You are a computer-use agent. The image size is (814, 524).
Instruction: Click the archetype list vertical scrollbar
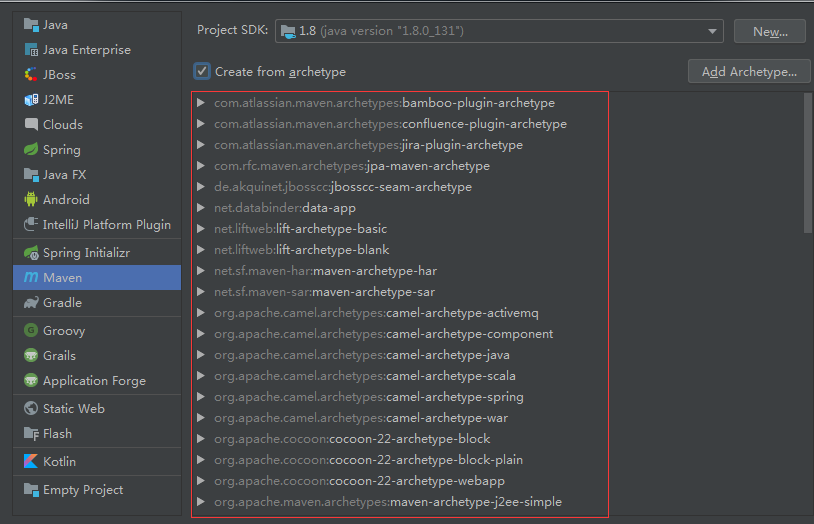tap(807, 163)
